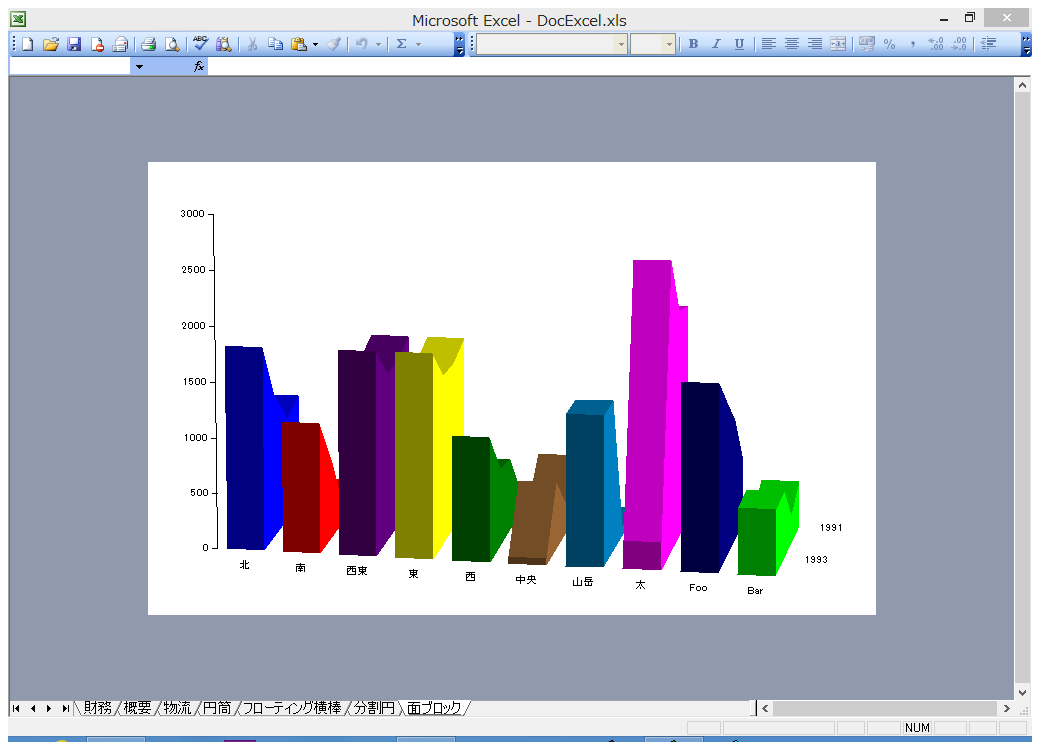Screen dimensions: 1038x742
Task: Toggle Bold formatting
Action: (693, 44)
